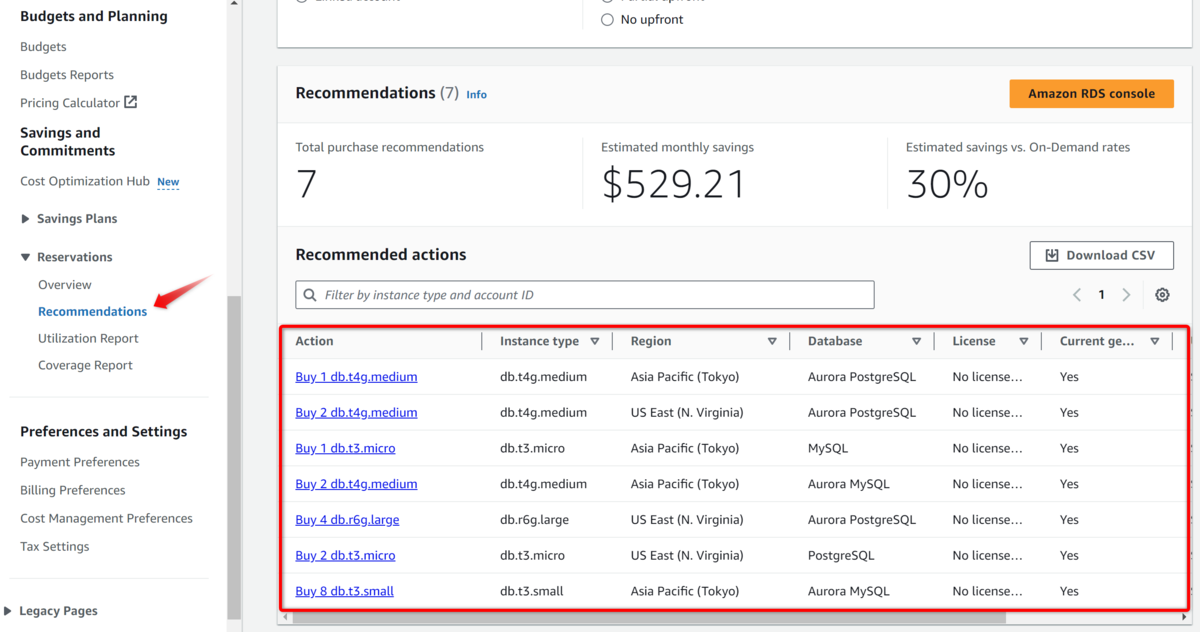
Task: Select the No upfront radio option
Action: point(607,19)
